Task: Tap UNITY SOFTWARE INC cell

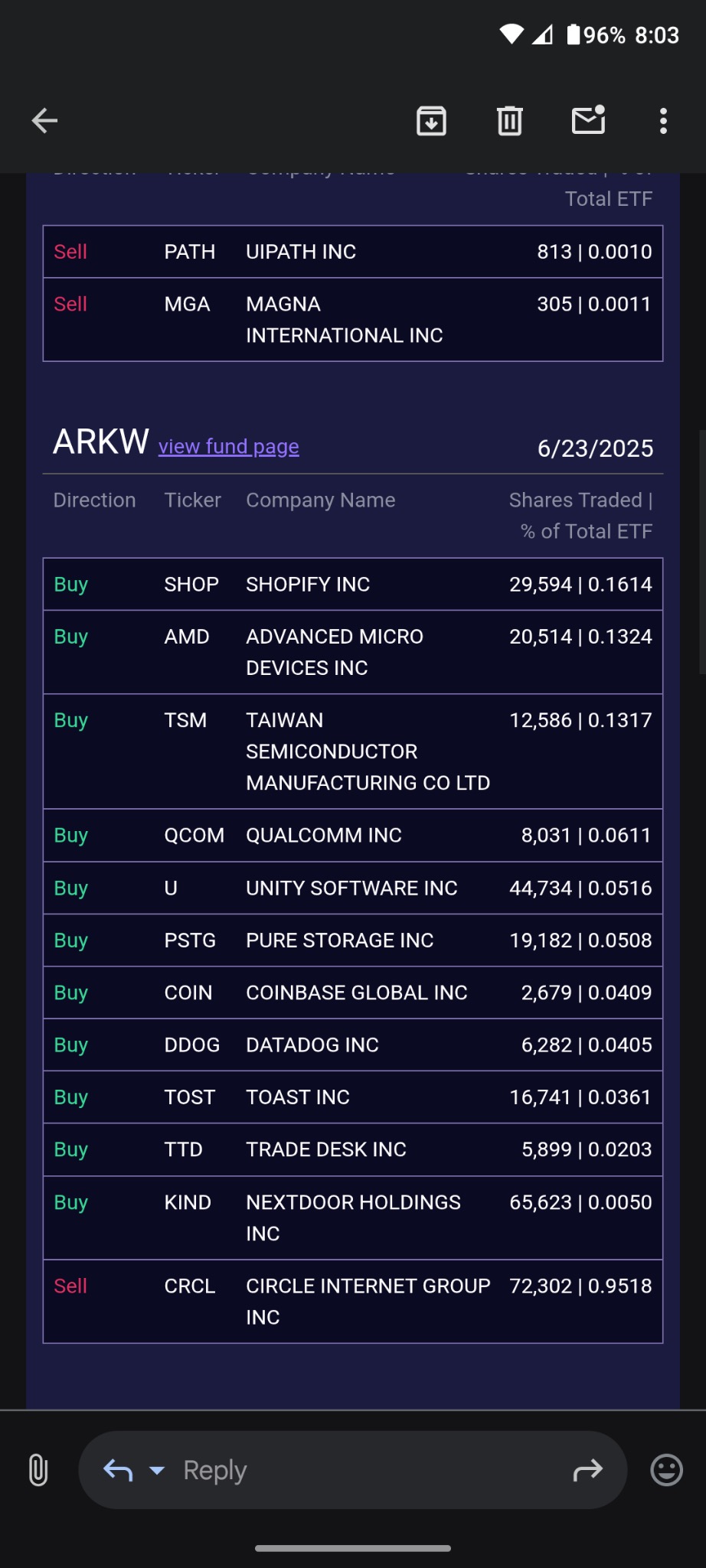Action: (x=351, y=888)
